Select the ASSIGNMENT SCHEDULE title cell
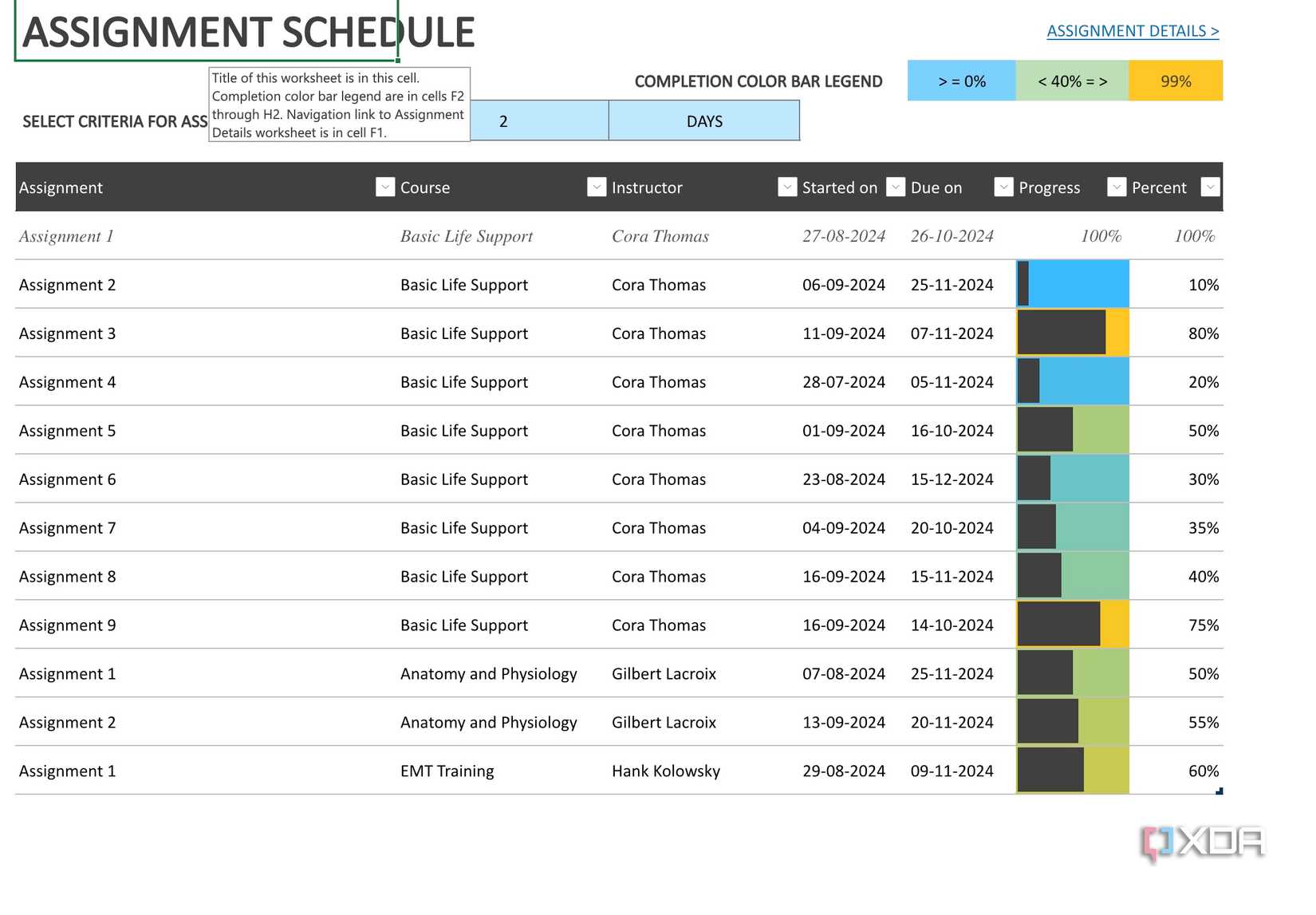The width and height of the screenshot is (1316, 915). click(207, 32)
